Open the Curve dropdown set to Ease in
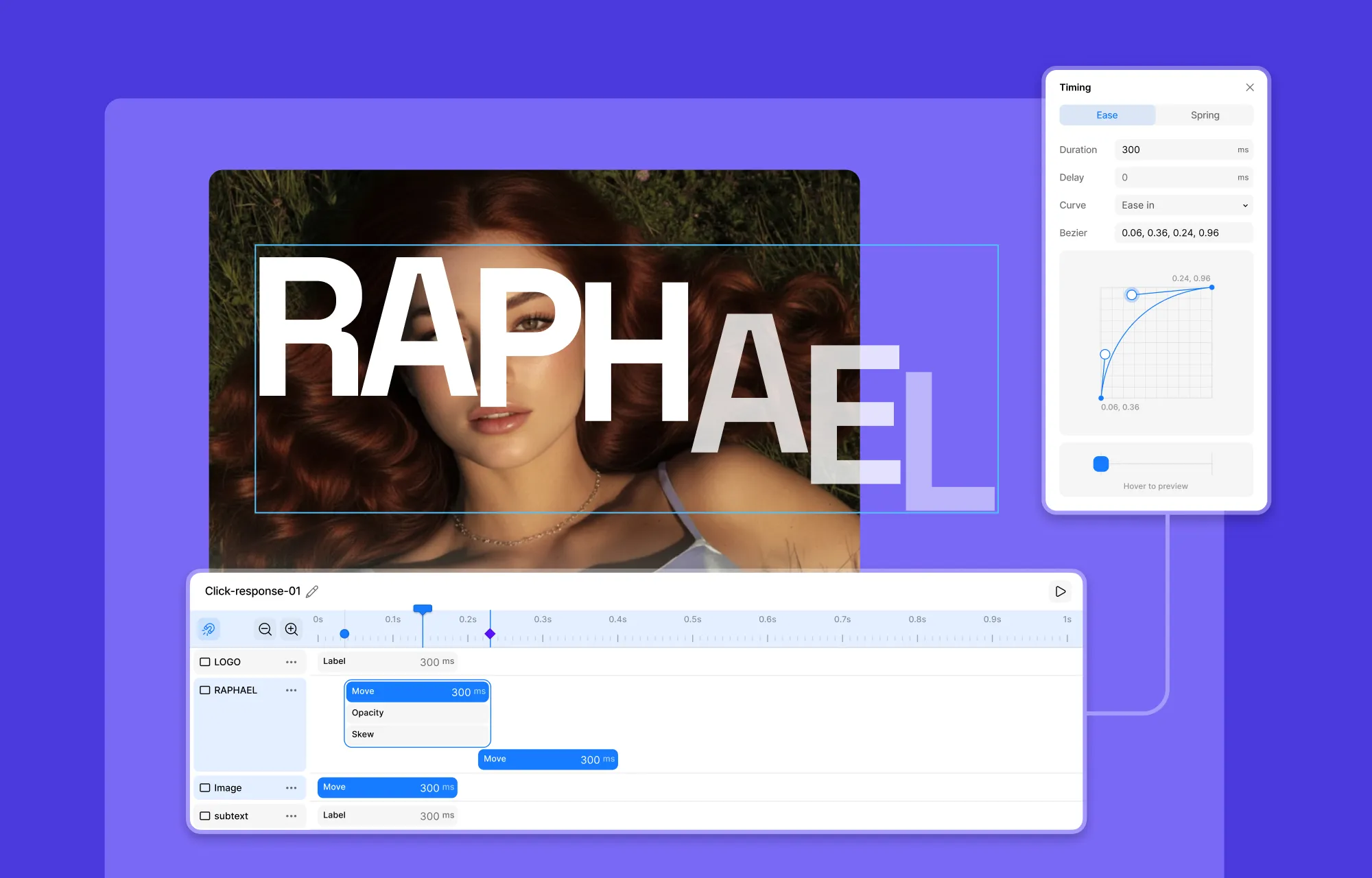The width and height of the screenshot is (1372, 878). pos(1184,205)
